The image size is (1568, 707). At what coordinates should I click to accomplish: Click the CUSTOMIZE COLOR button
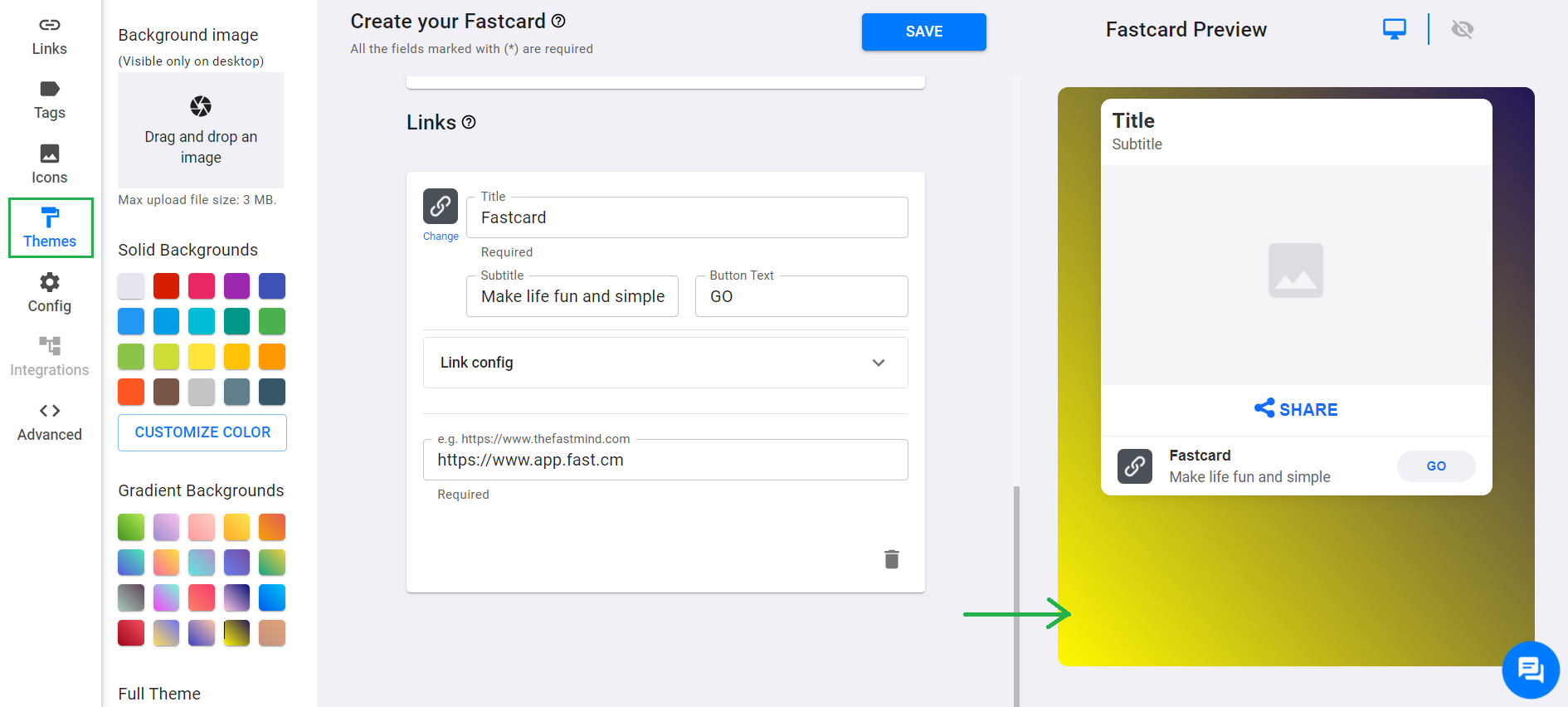click(202, 432)
